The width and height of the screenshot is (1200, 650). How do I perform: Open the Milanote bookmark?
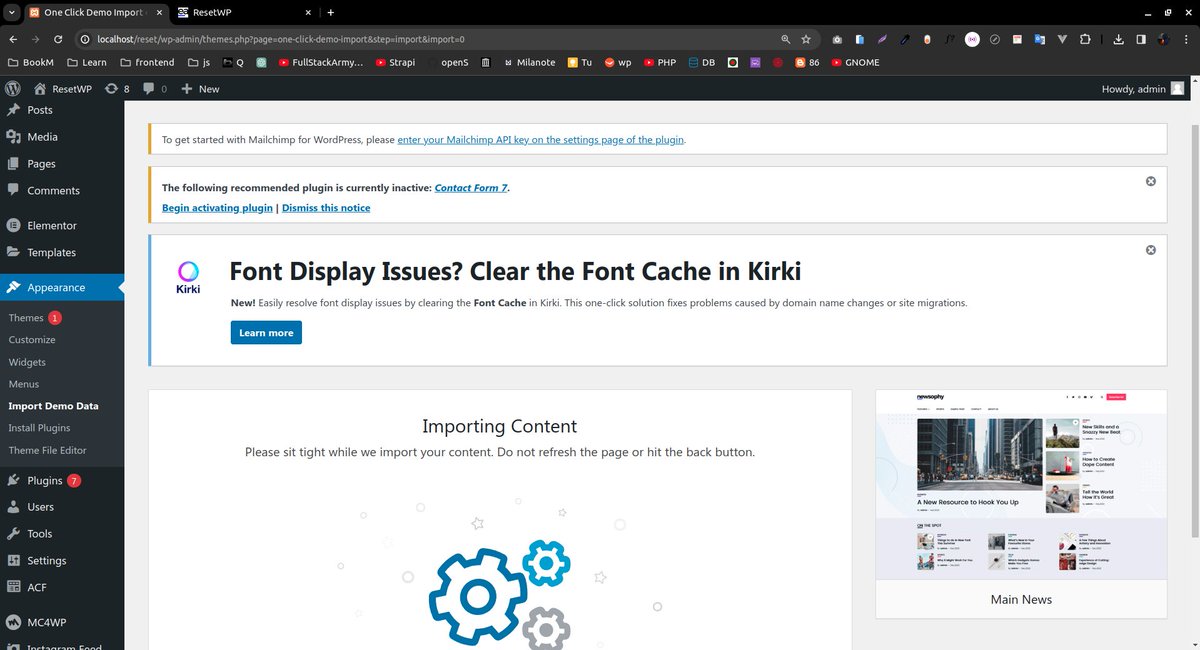pos(528,62)
